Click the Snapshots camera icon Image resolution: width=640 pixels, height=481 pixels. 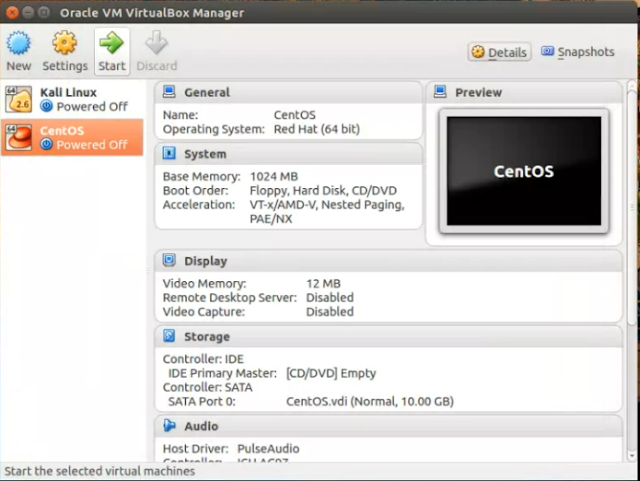tap(547, 51)
